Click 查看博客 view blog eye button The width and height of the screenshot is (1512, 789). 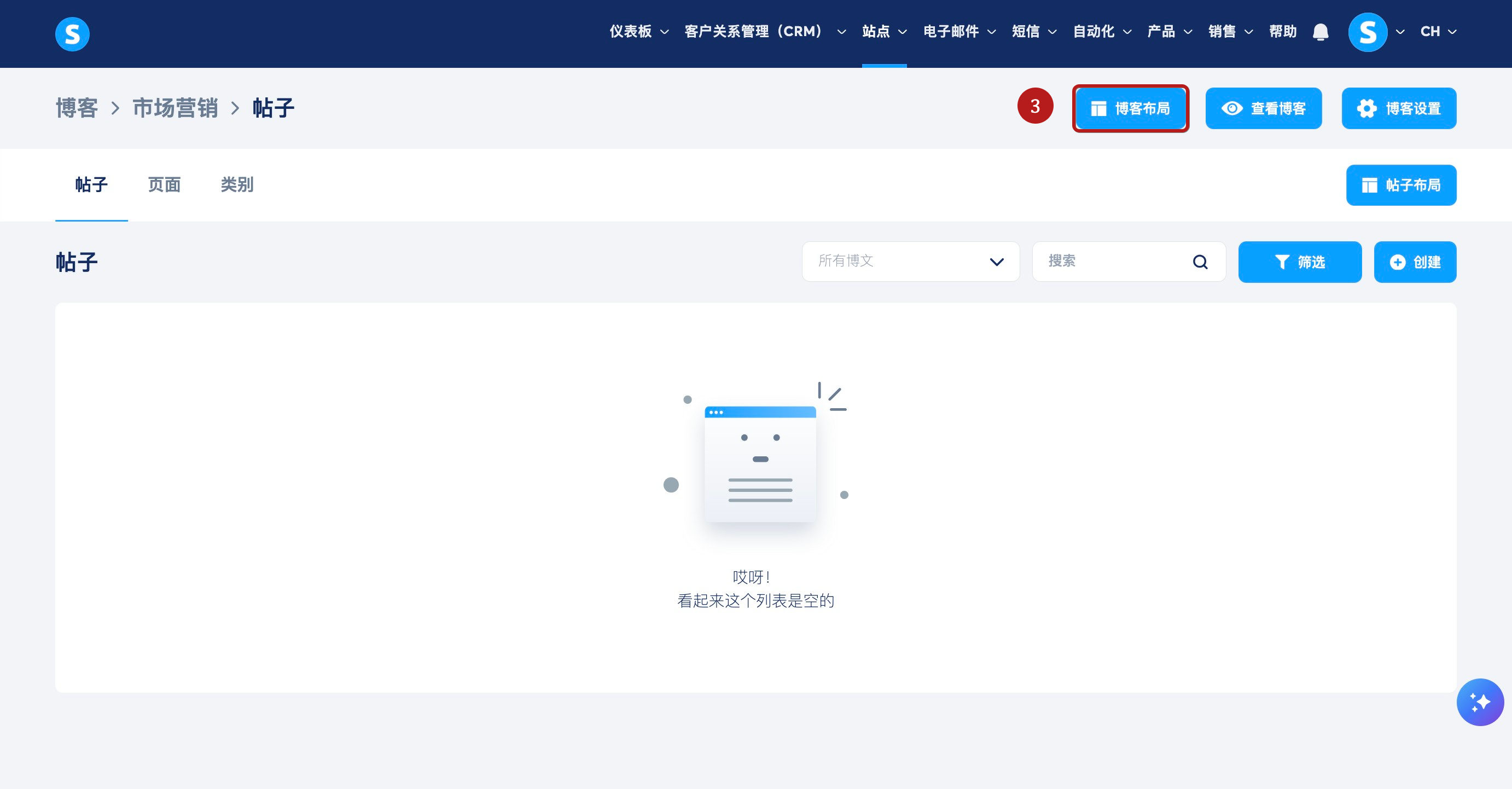click(x=1263, y=108)
